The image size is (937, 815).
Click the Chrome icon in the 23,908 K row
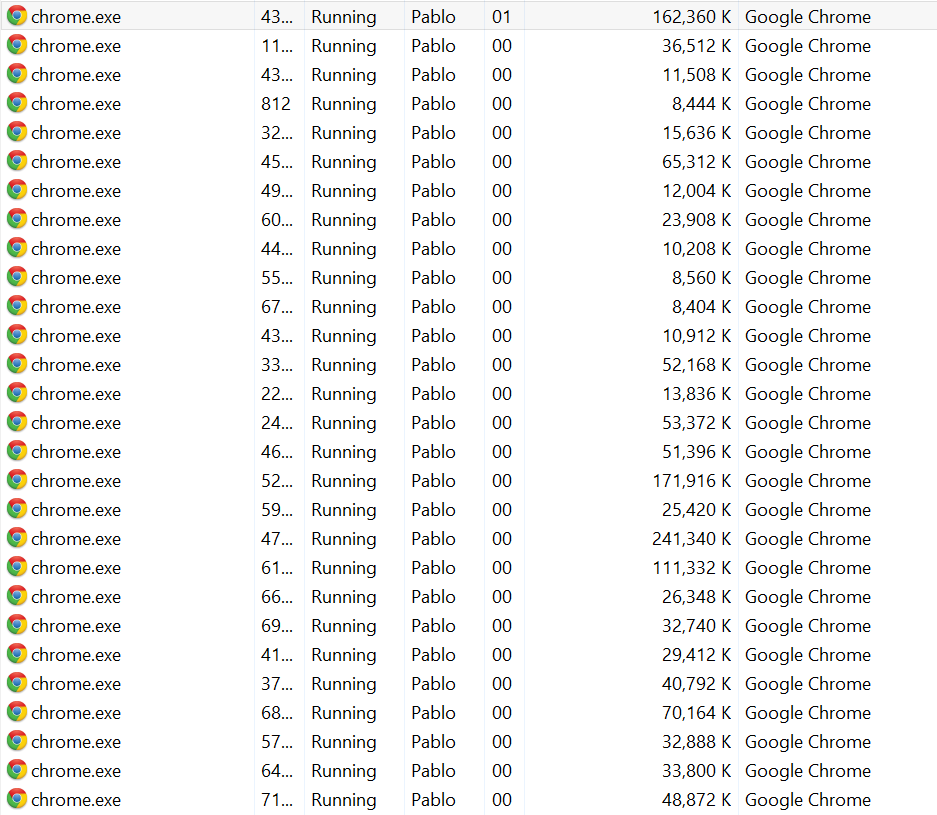pyautogui.click(x=17, y=219)
